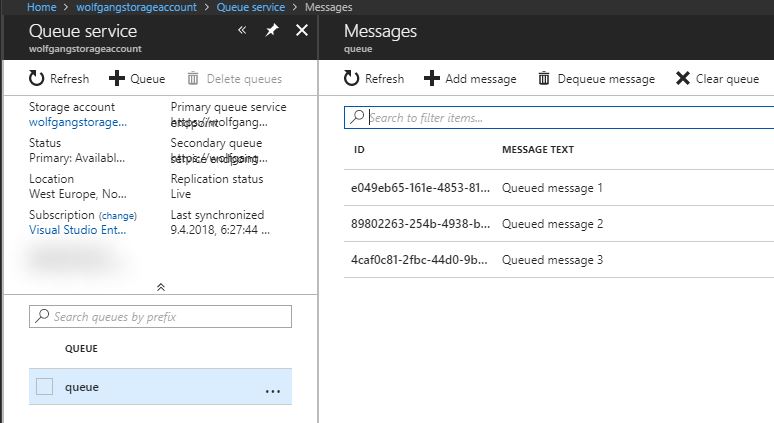774x423 pixels.
Task: Collapse the essentials section with up chevron
Action: tap(161, 287)
